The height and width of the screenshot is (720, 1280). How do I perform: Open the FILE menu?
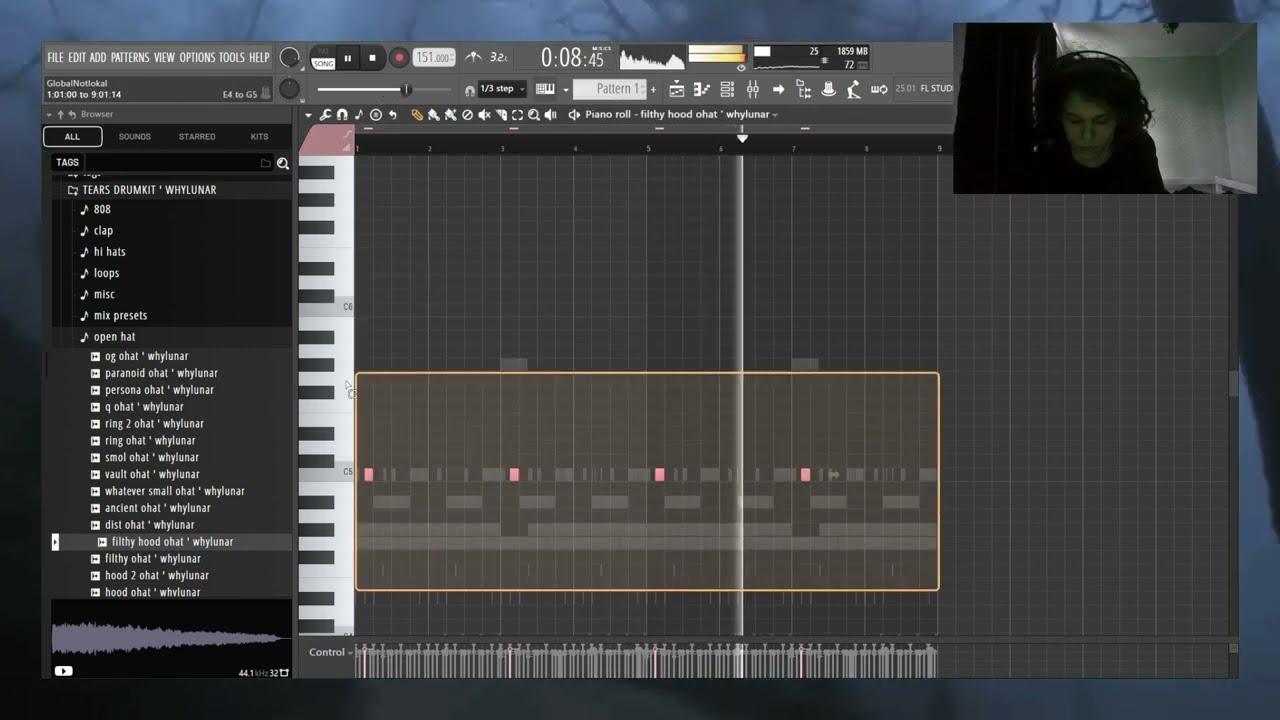coord(55,58)
